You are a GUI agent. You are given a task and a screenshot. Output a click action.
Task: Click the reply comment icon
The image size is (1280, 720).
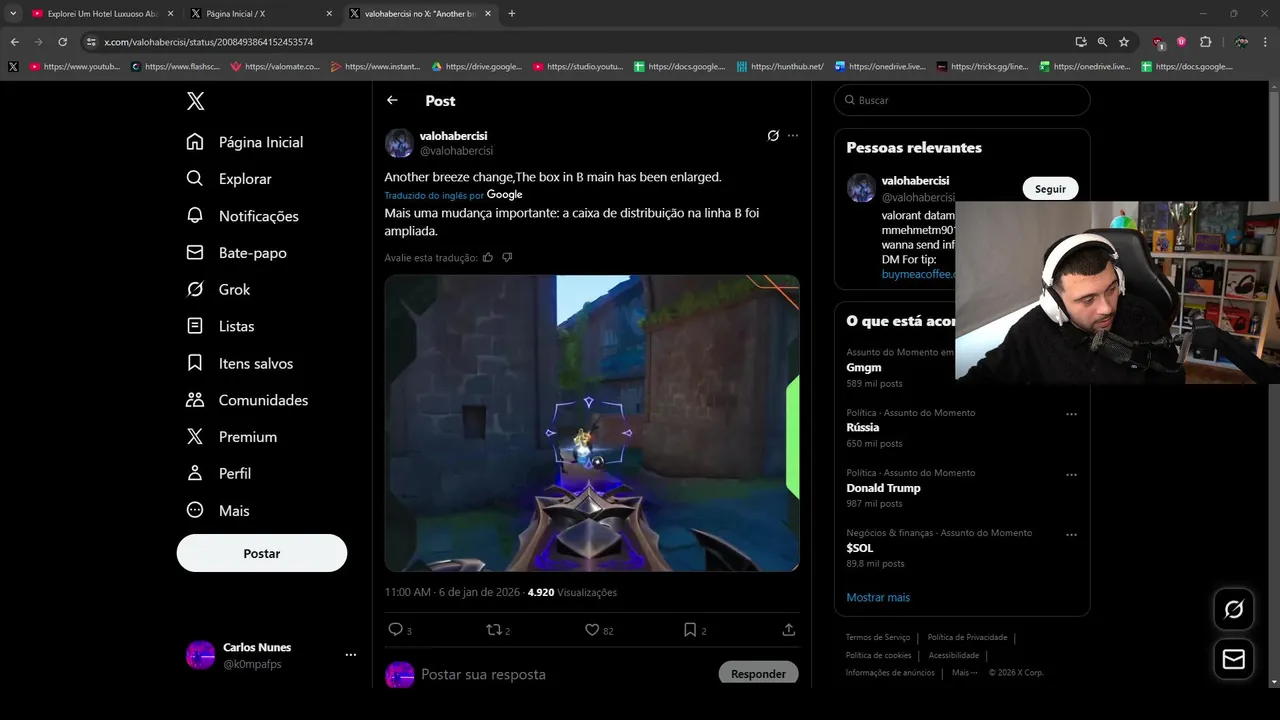pos(395,630)
